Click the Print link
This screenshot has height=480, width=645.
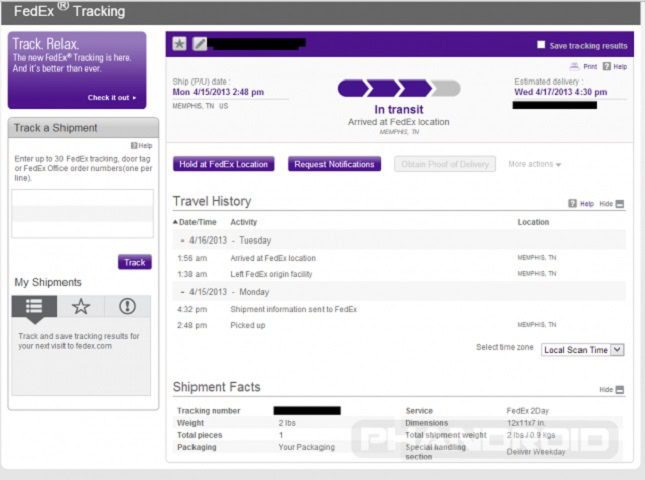[x=590, y=66]
